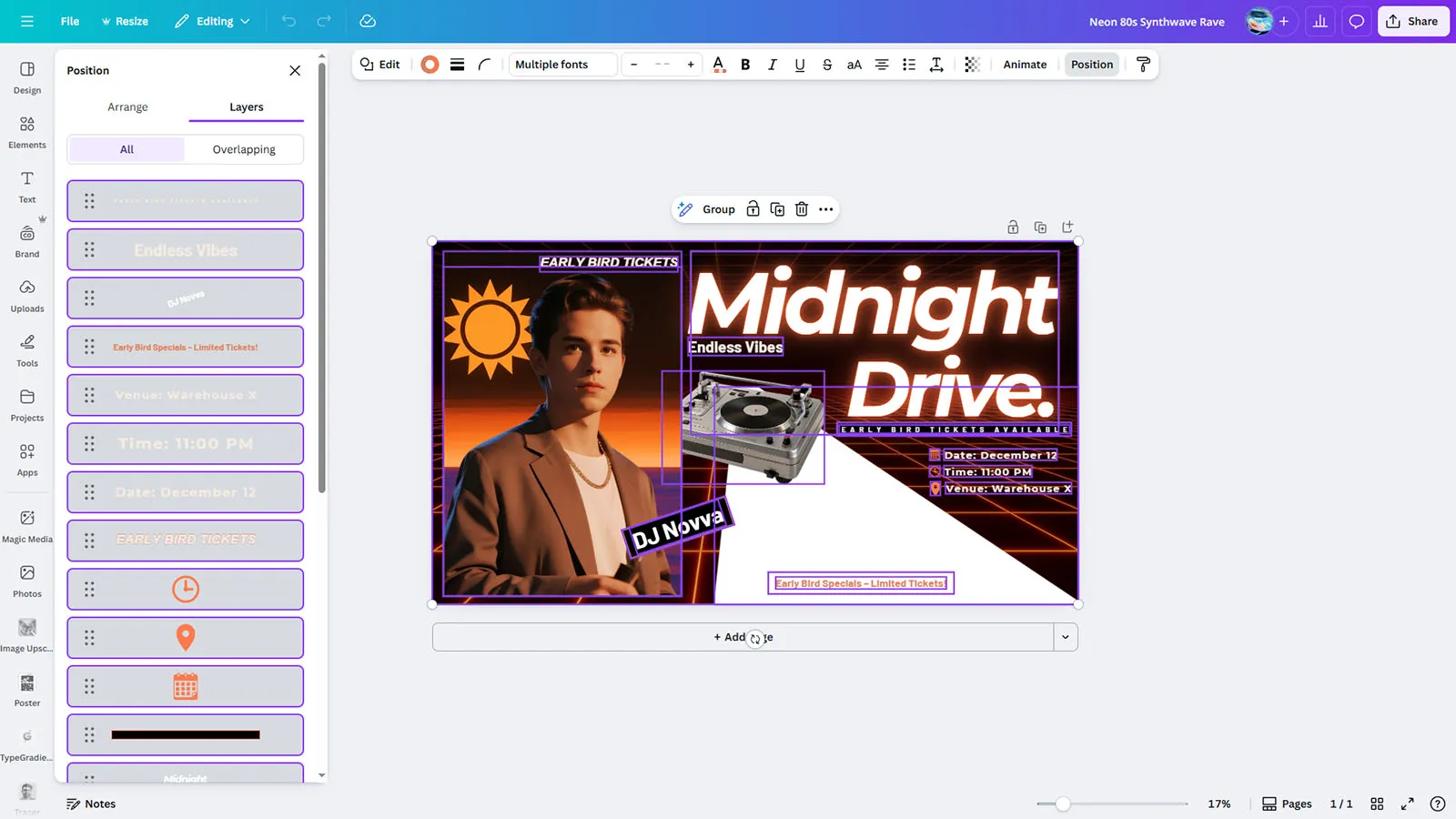Expand the Add page options chevron
The width and height of the screenshot is (1456, 819).
(x=1065, y=637)
